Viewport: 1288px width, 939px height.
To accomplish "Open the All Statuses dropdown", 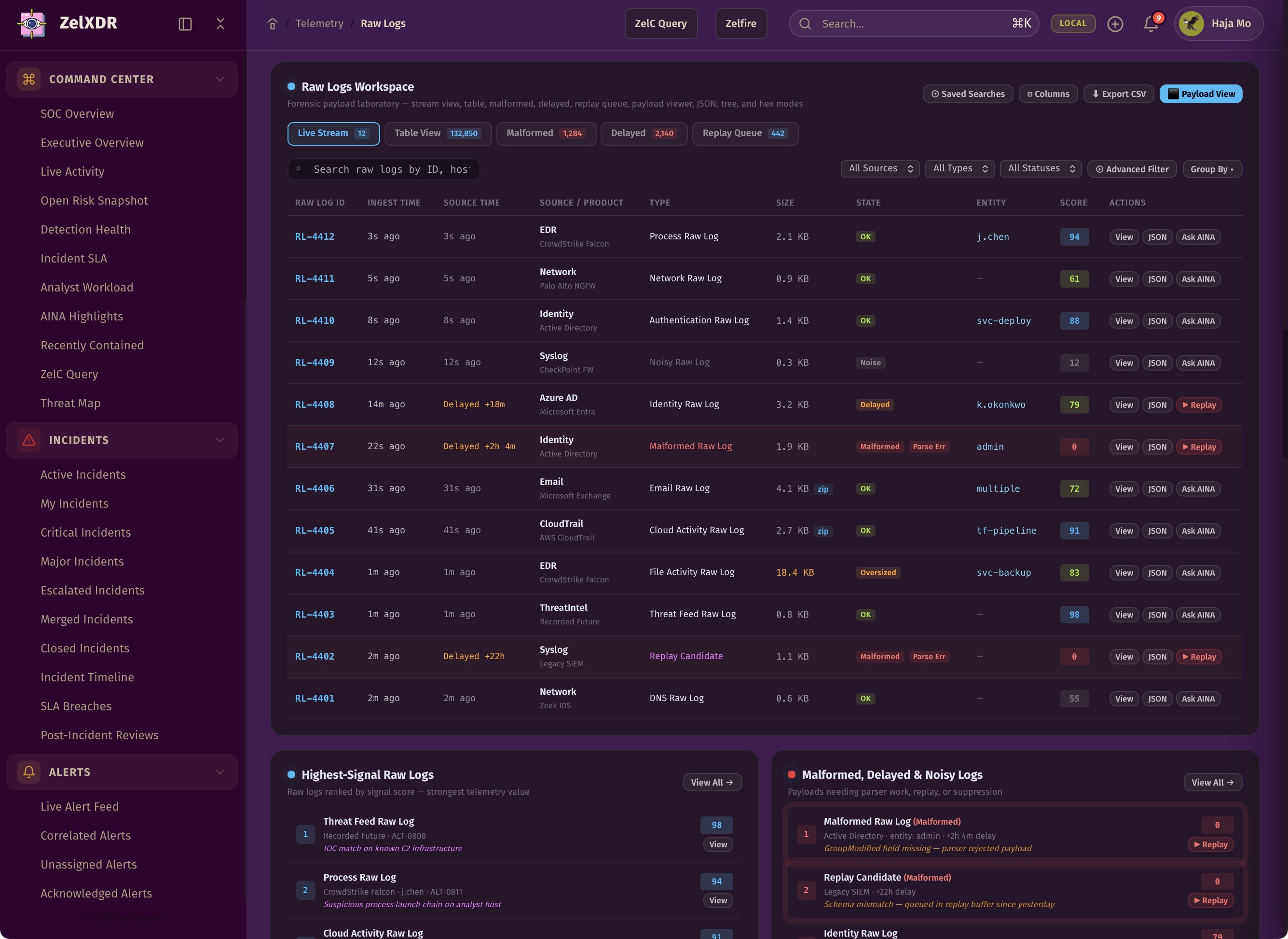I will (x=1040, y=169).
